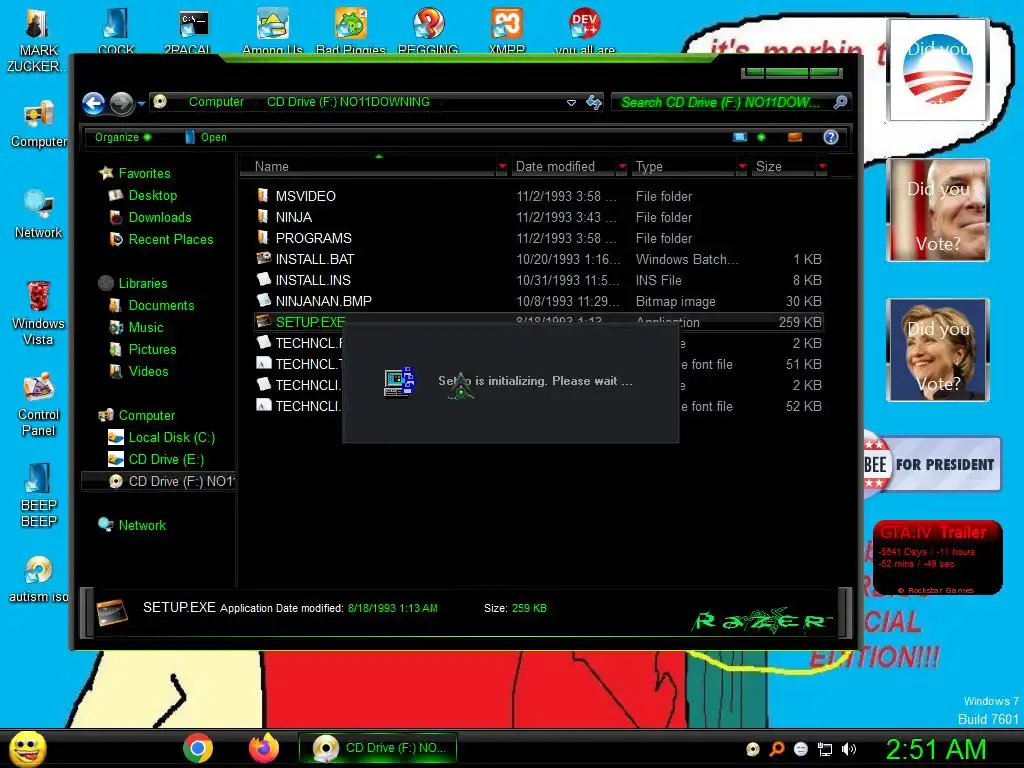The image size is (1024, 768).
Task: Expand the address bar history dropdown
Action: click(x=571, y=103)
